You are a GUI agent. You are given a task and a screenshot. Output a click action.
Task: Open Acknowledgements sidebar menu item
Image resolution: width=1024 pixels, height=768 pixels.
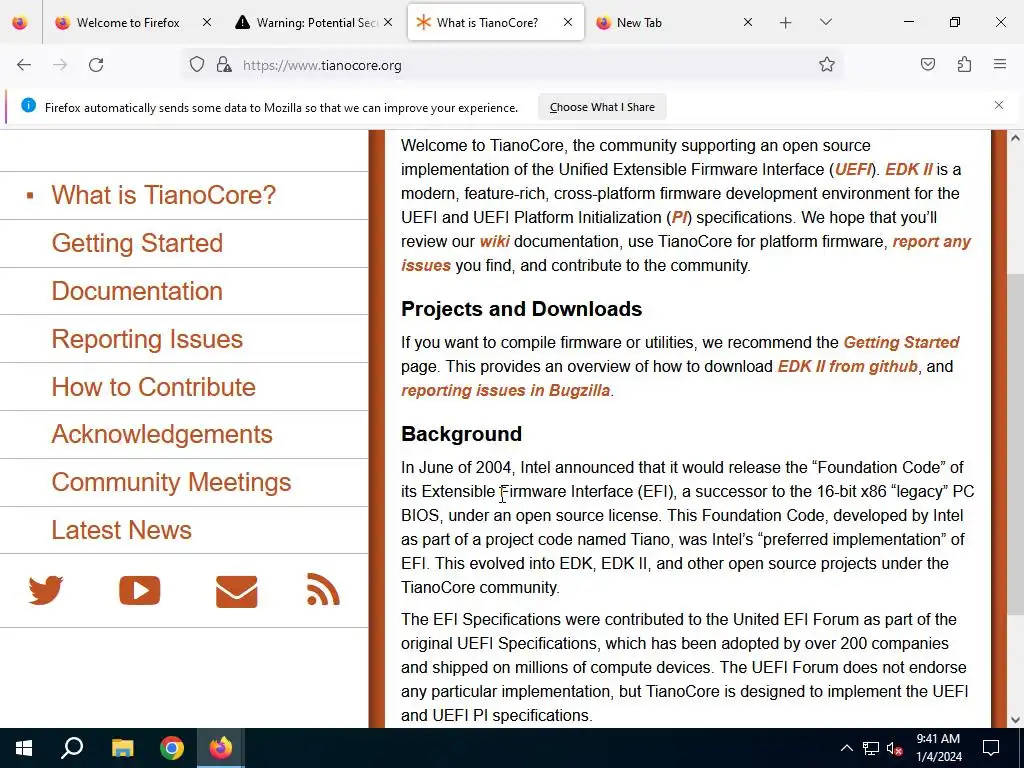point(162,434)
